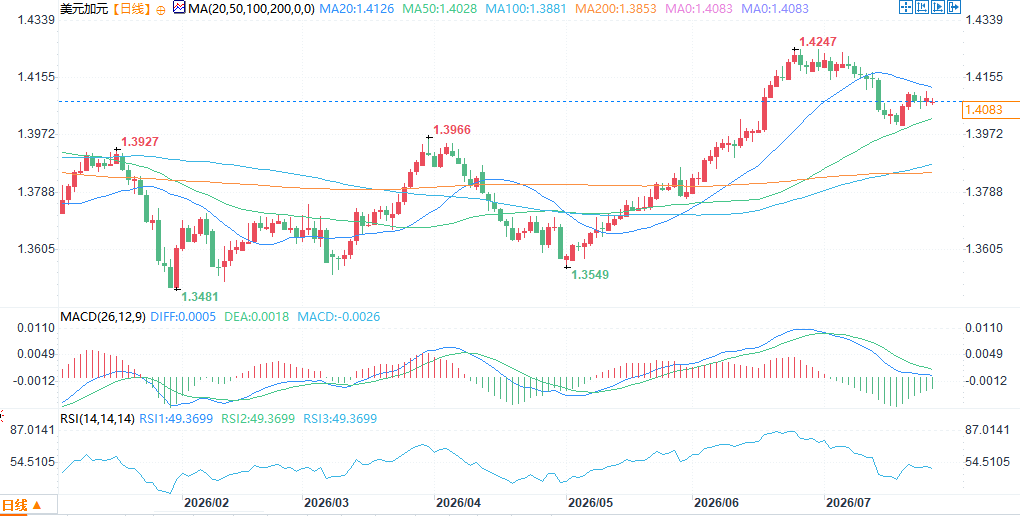Click the orange circled plus icon beside 日线

click(161, 10)
